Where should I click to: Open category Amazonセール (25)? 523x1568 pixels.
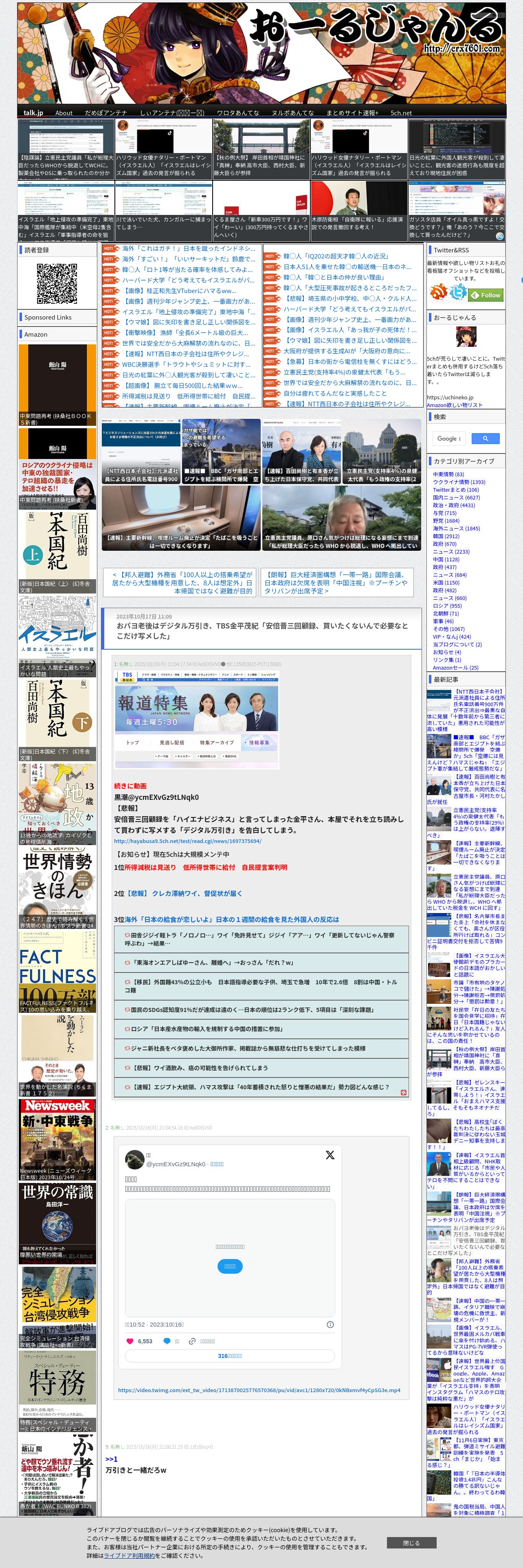[455, 668]
